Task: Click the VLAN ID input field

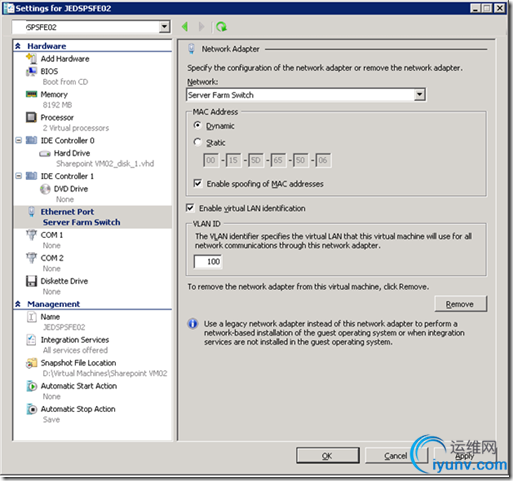Action: 208,262
